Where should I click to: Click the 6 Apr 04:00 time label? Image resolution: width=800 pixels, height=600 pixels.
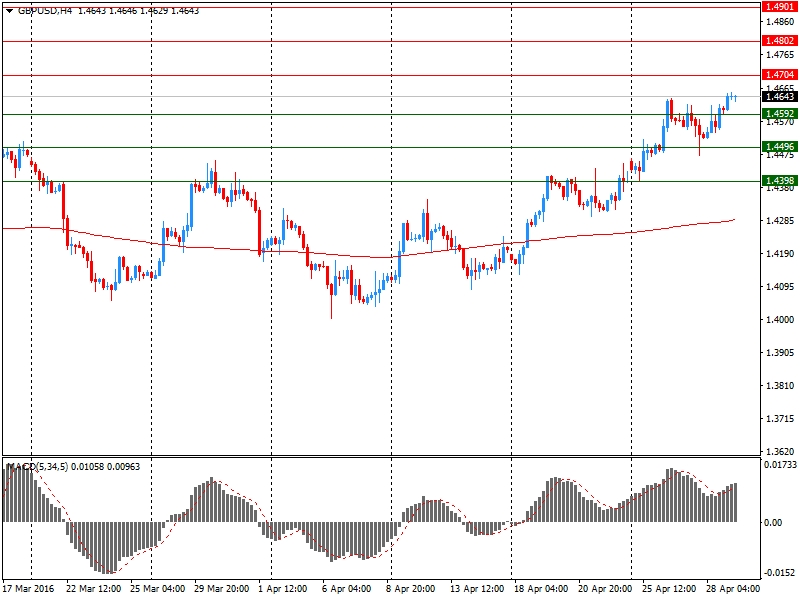[346, 589]
